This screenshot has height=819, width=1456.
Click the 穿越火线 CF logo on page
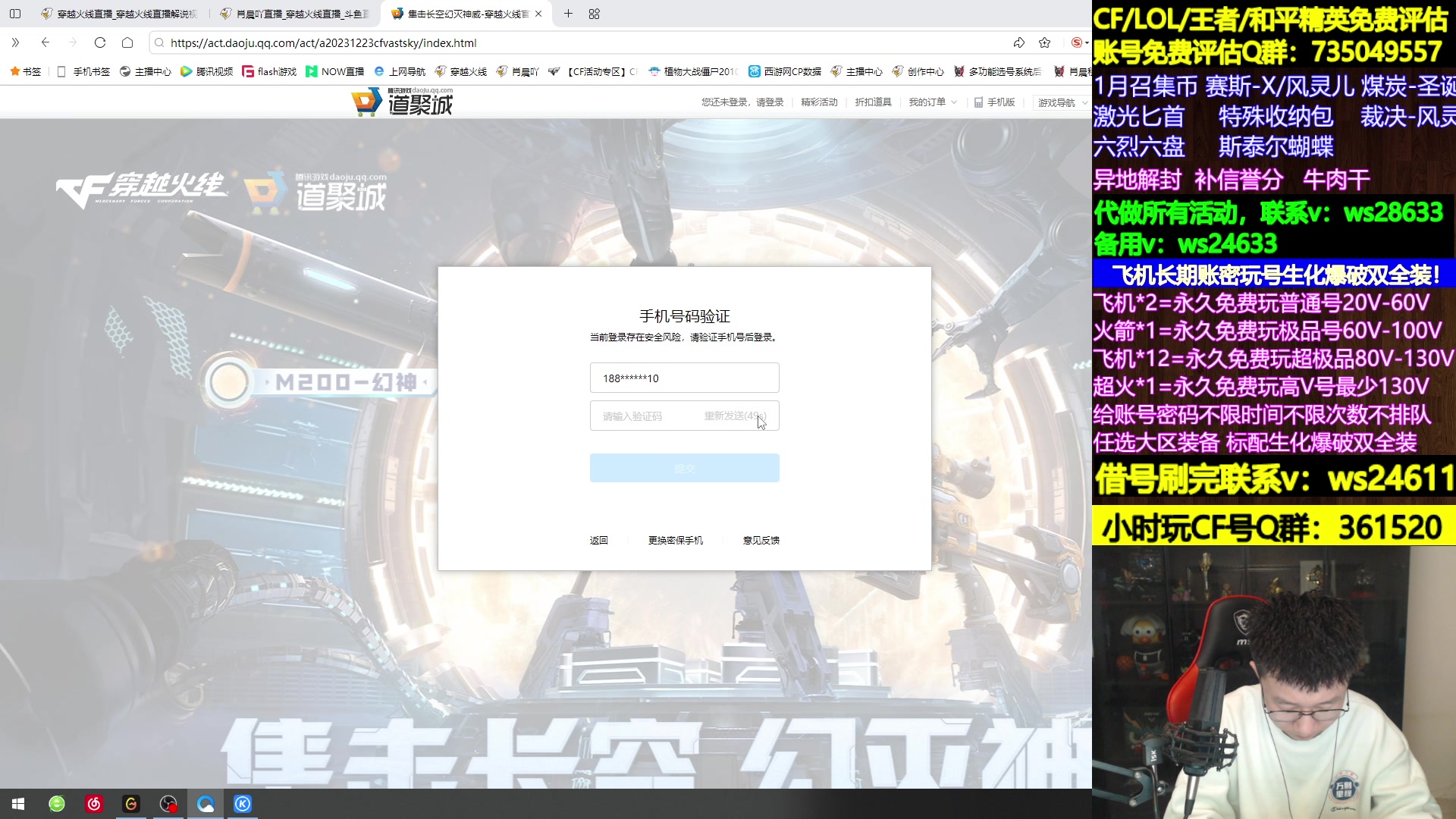click(x=142, y=190)
